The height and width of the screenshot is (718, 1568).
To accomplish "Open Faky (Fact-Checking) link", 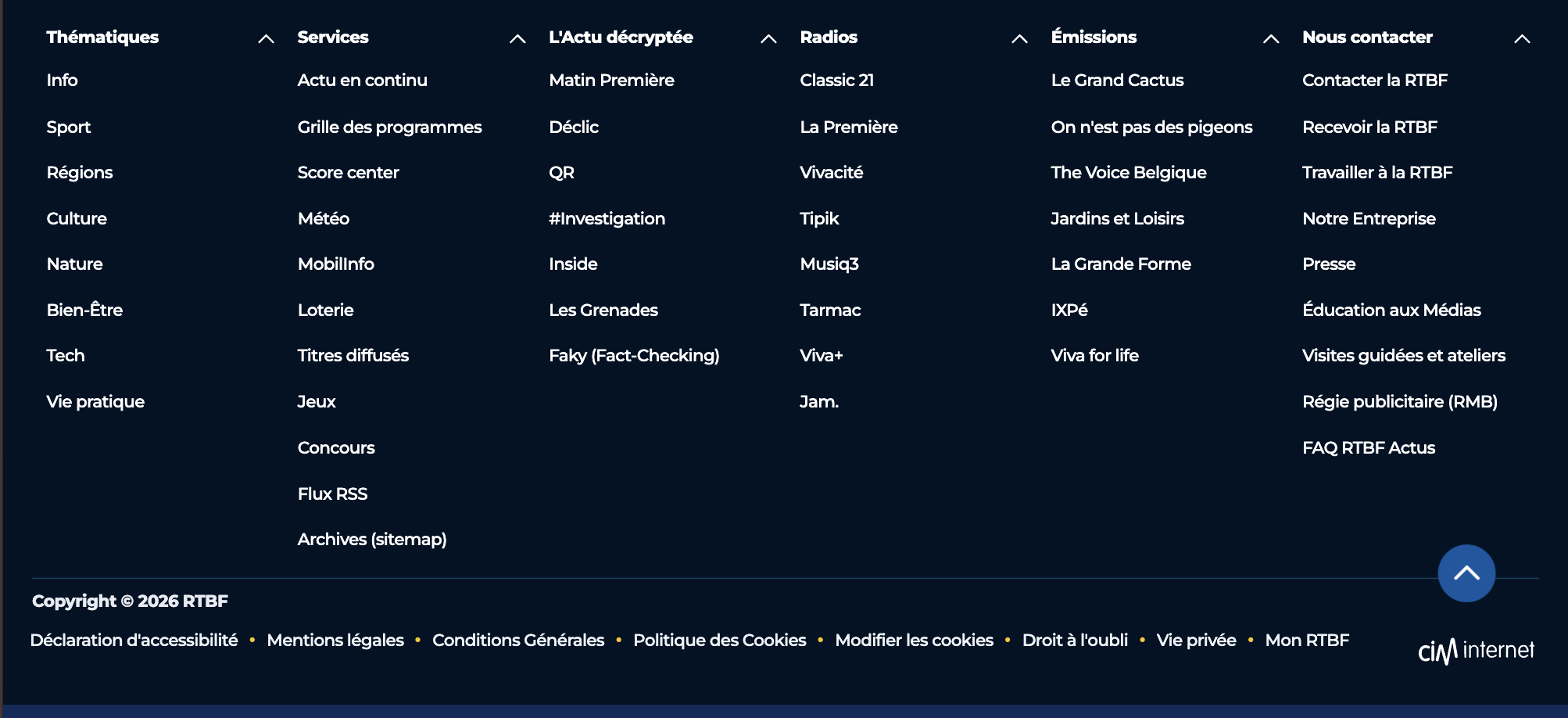I will coord(635,355).
